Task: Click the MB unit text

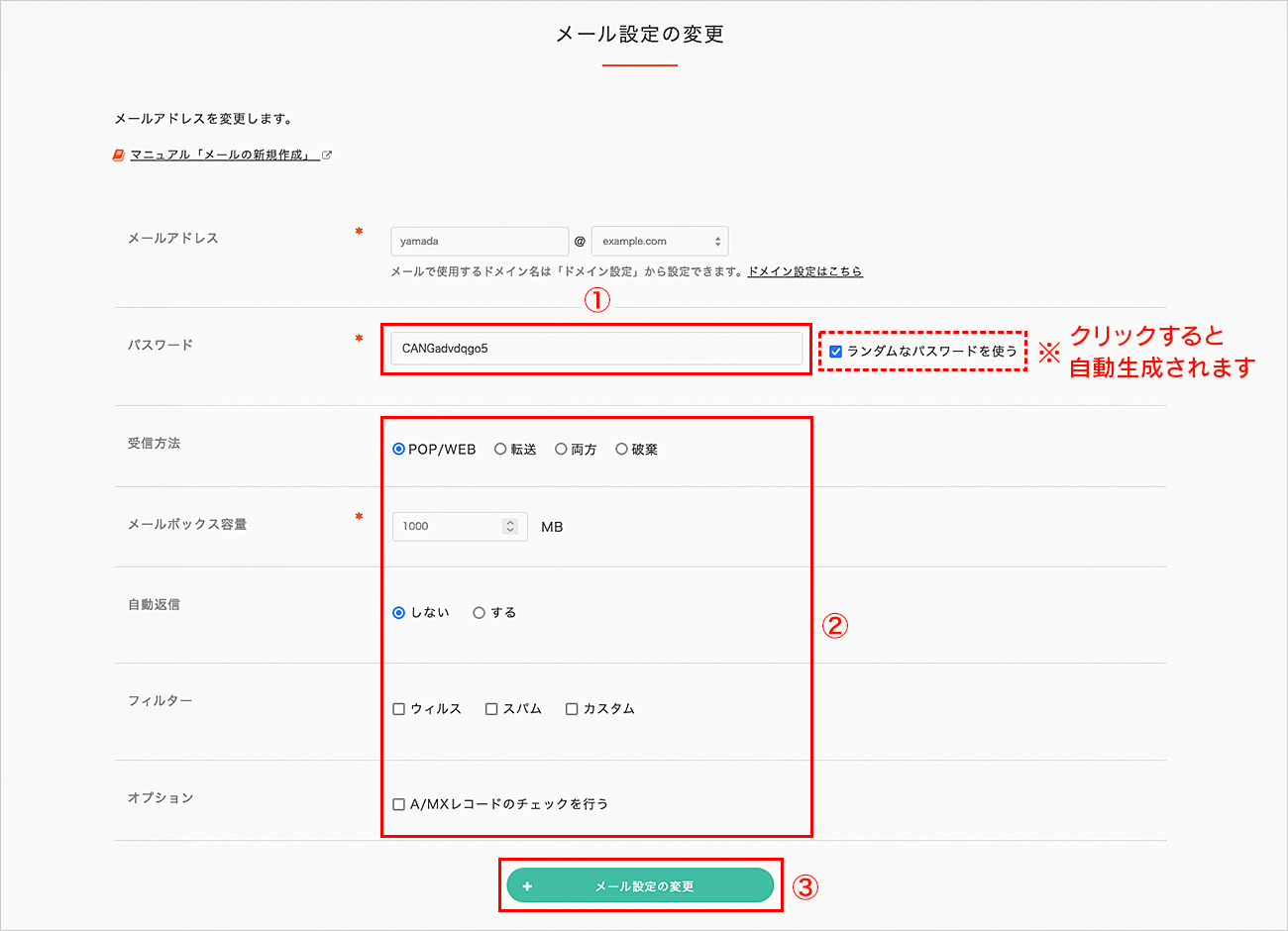Action: point(552,527)
